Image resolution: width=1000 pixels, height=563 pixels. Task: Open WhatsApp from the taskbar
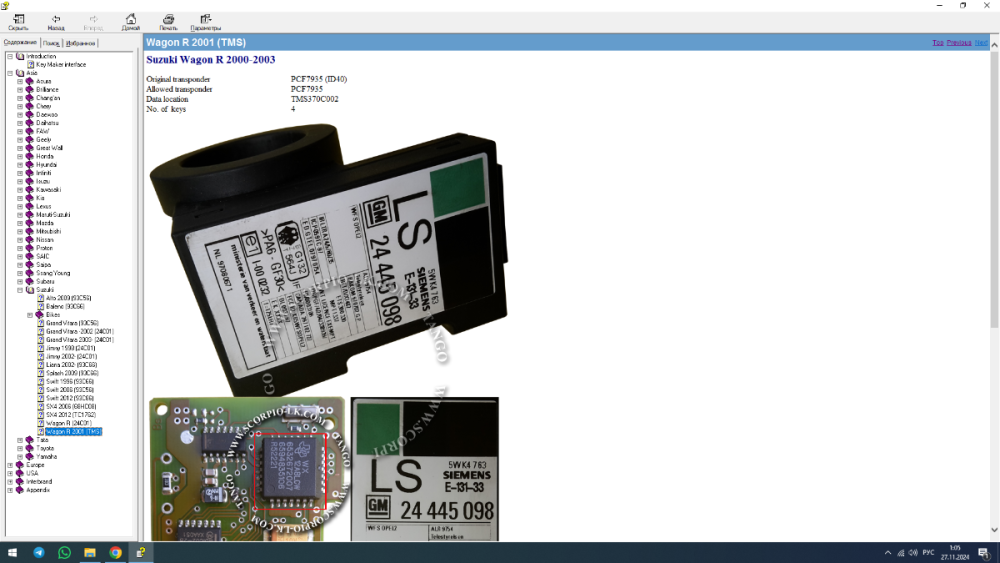point(64,552)
